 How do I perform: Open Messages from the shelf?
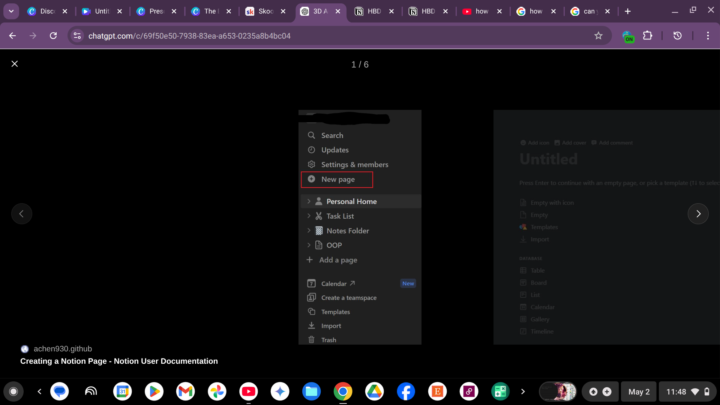pyautogui.click(x=59, y=392)
